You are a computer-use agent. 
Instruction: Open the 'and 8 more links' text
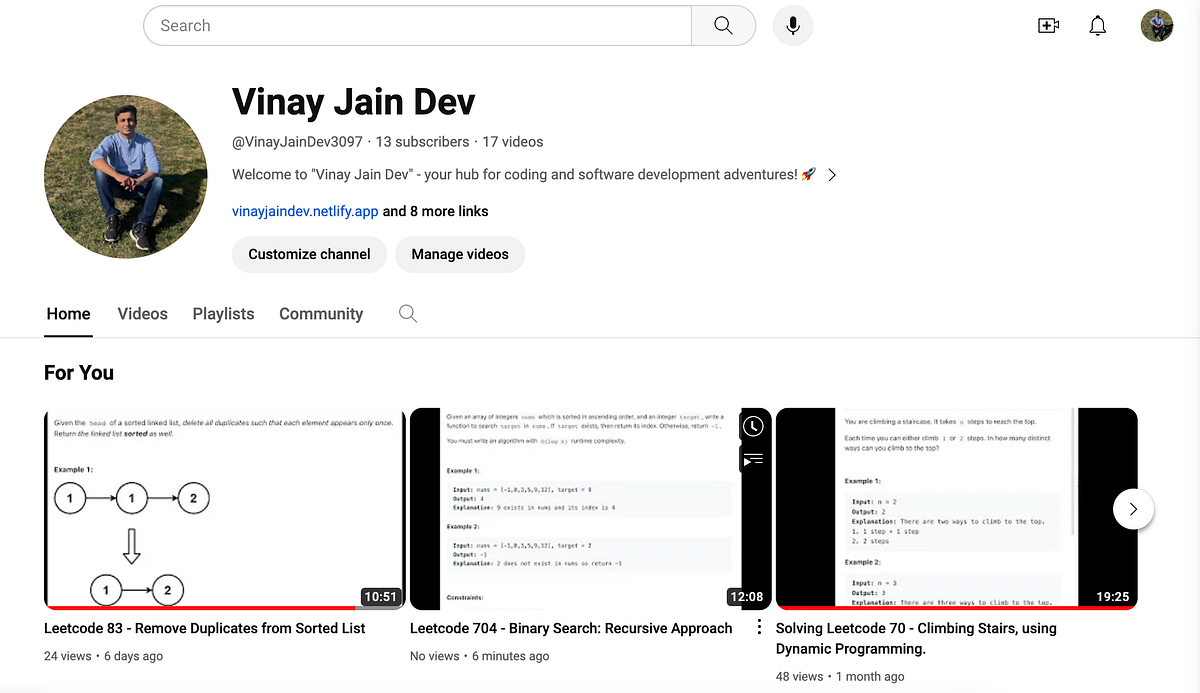436,211
